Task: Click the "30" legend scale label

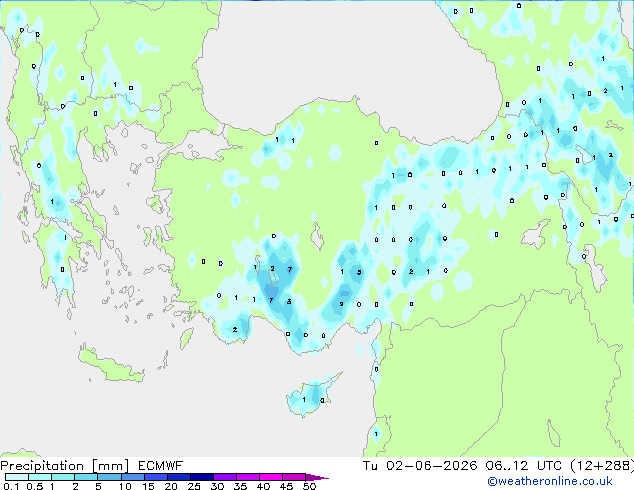Action: click(x=217, y=486)
